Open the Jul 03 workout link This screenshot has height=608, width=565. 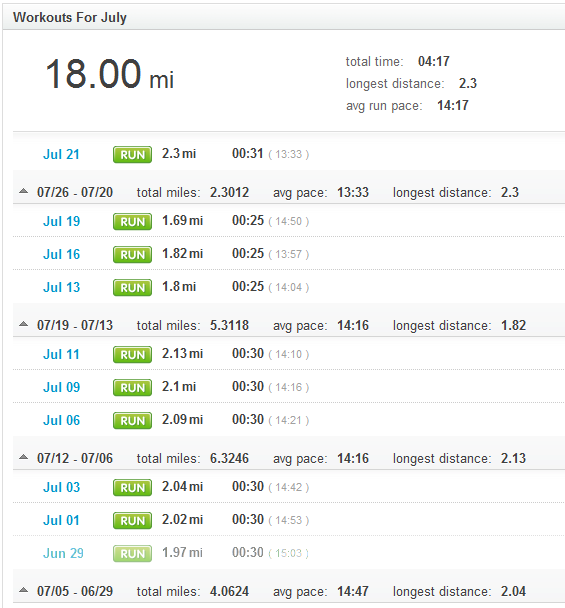tap(61, 487)
